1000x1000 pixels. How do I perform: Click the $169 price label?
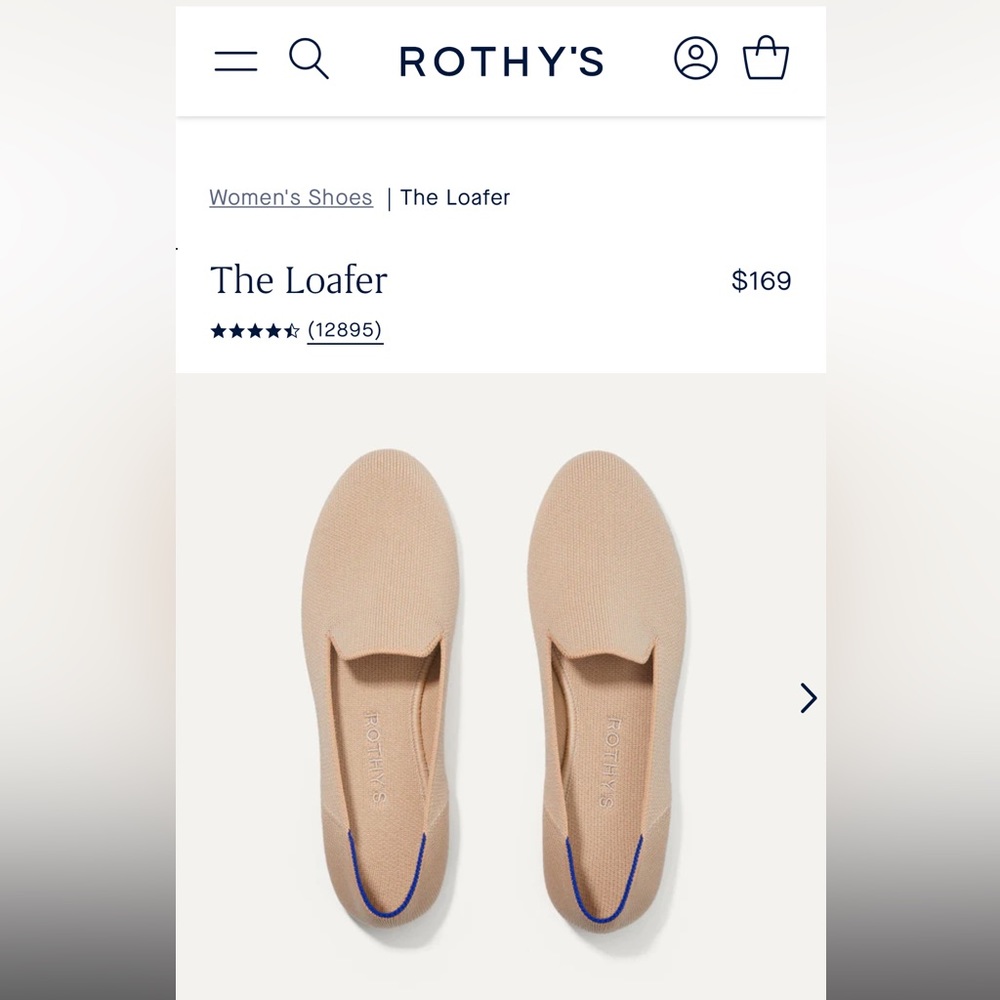click(762, 281)
